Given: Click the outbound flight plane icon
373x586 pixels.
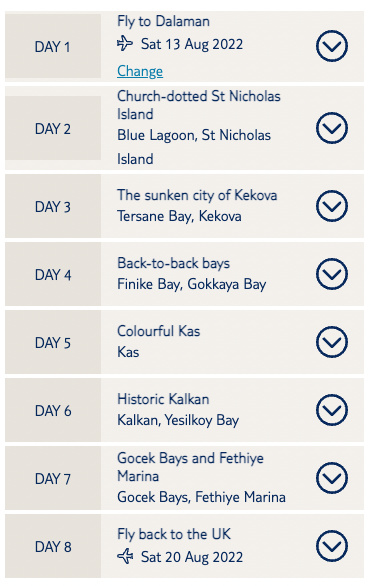Looking at the screenshot, I should (x=125, y=43).
